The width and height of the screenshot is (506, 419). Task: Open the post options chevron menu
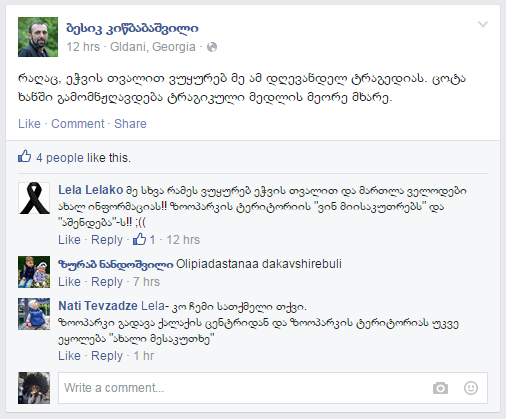tap(483, 24)
